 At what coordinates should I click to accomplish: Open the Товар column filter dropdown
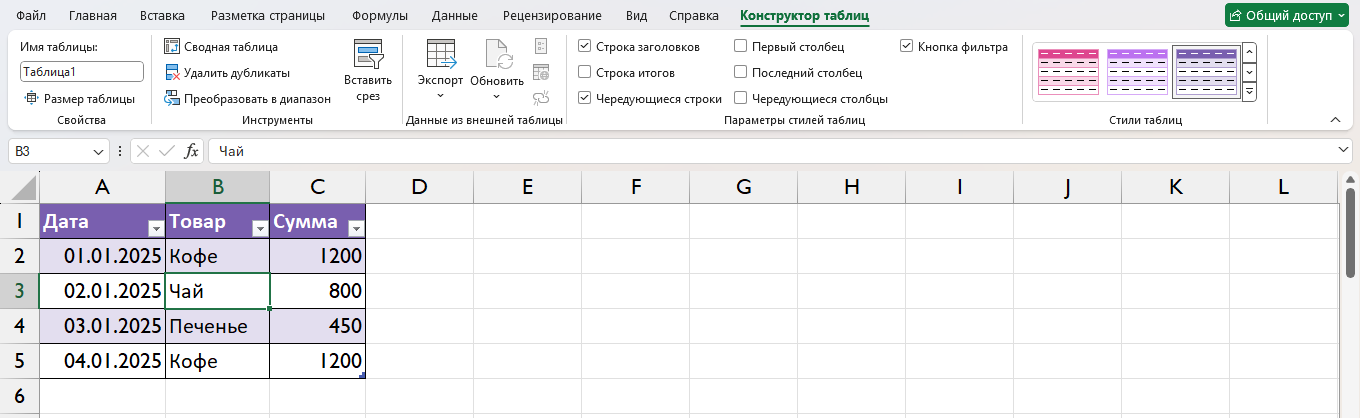[x=259, y=228]
